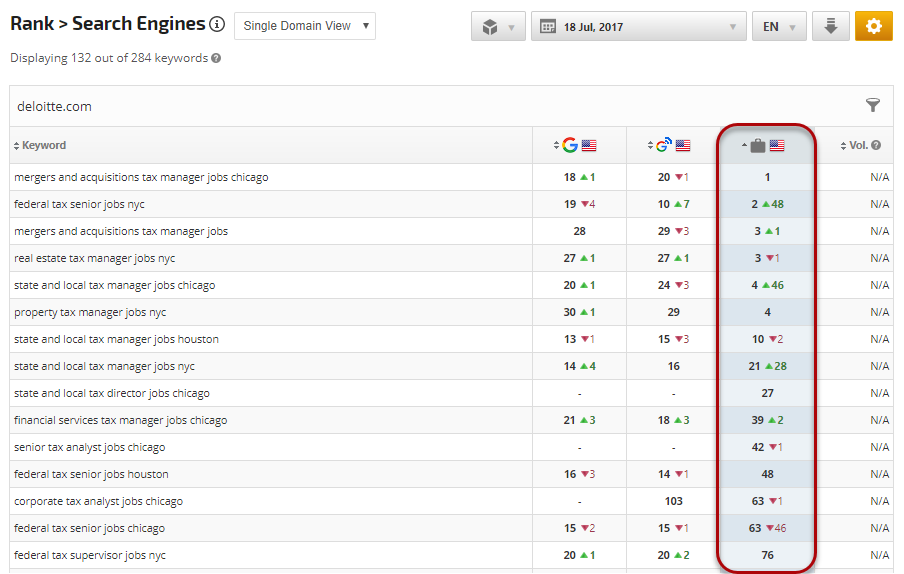Click the deloitte.com domain header
904x574 pixels.
pos(55,106)
